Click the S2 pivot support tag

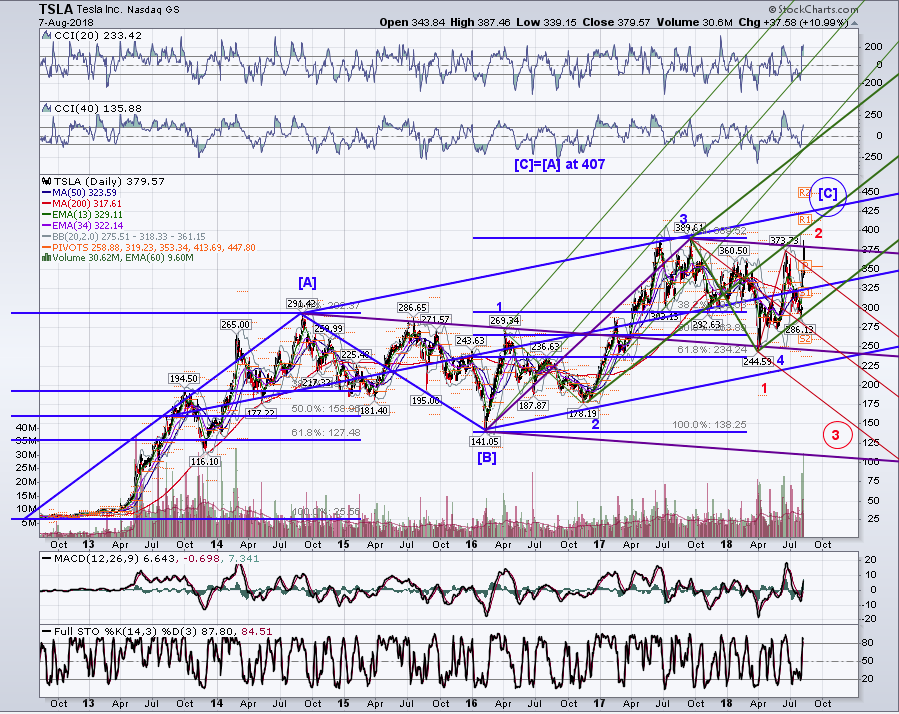tap(805, 339)
